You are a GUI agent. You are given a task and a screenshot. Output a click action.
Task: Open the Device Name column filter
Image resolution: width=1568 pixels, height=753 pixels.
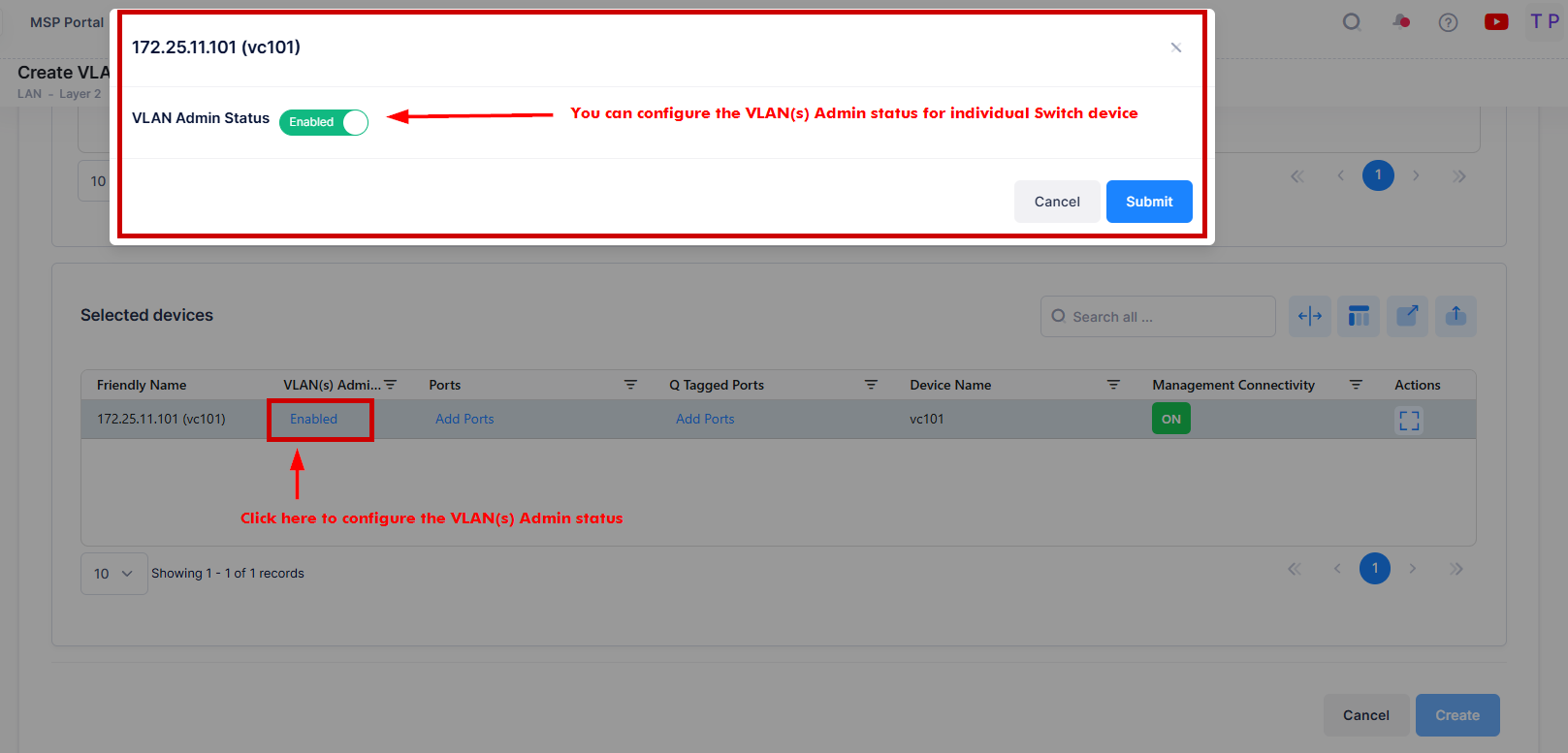pyautogui.click(x=1113, y=385)
